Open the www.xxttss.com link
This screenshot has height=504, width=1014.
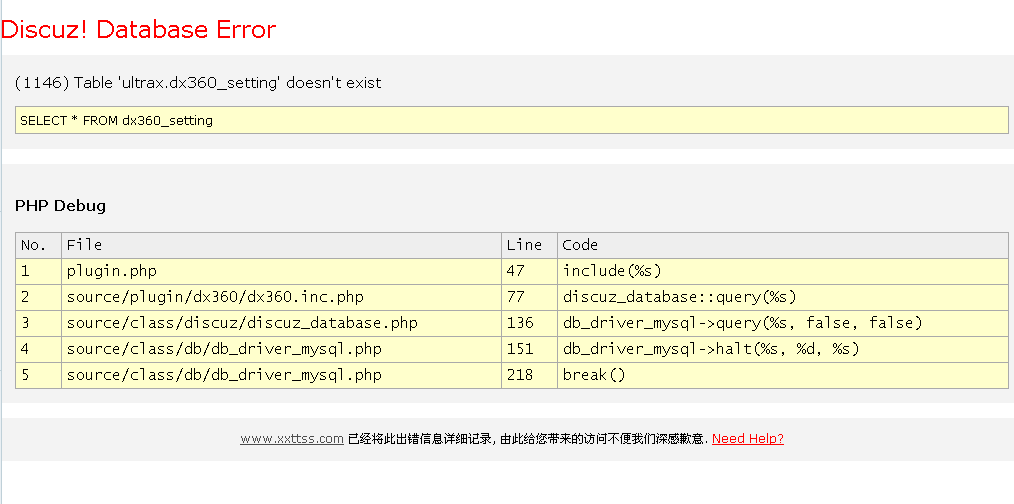pyautogui.click(x=292, y=439)
